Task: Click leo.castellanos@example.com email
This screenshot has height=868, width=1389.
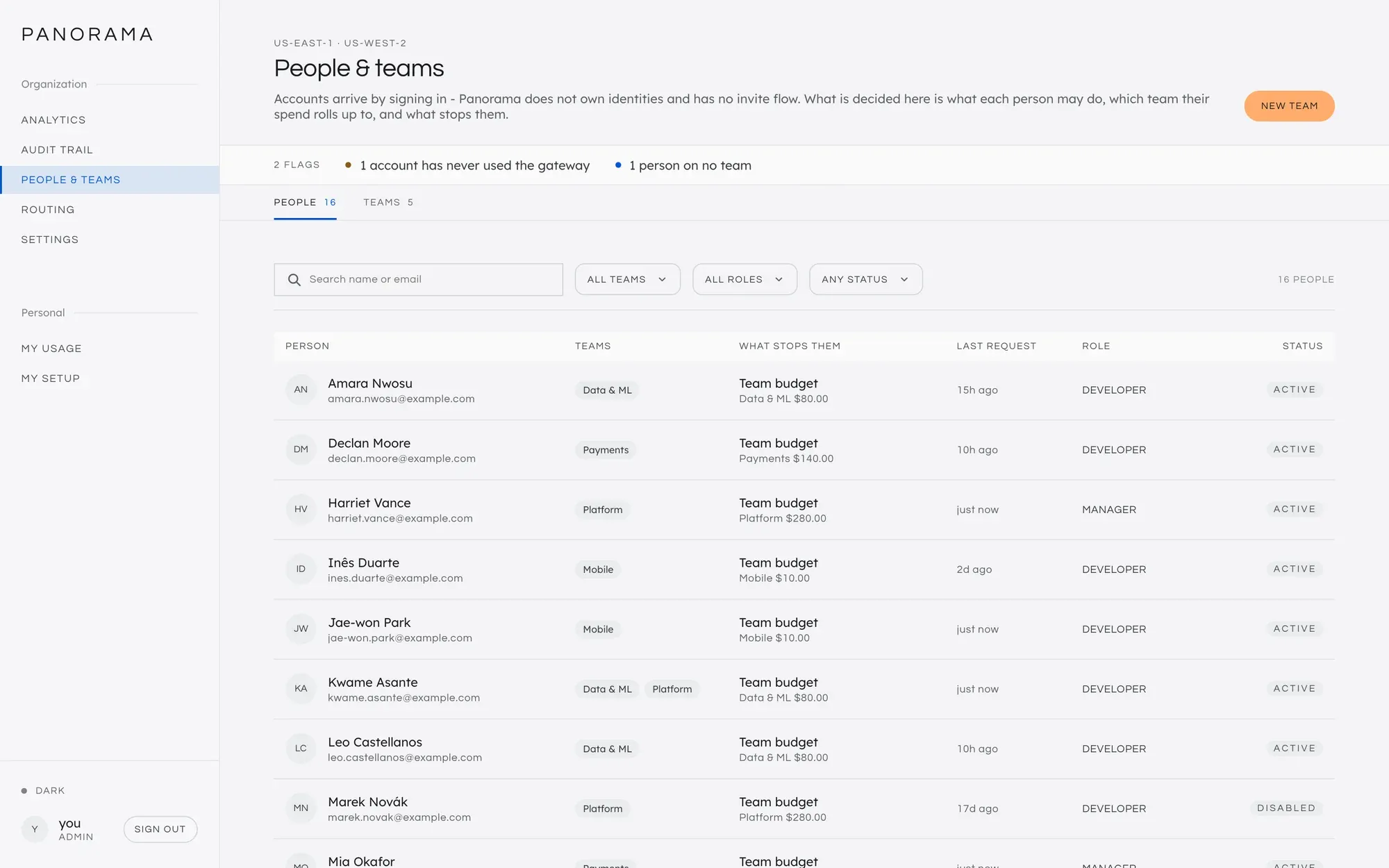Action: [x=405, y=758]
